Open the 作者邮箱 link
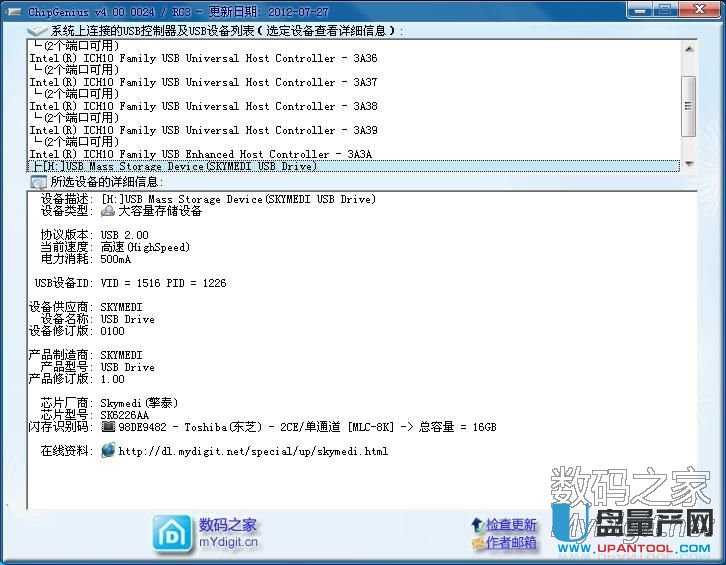Image resolution: width=726 pixels, height=565 pixels. [x=511, y=543]
